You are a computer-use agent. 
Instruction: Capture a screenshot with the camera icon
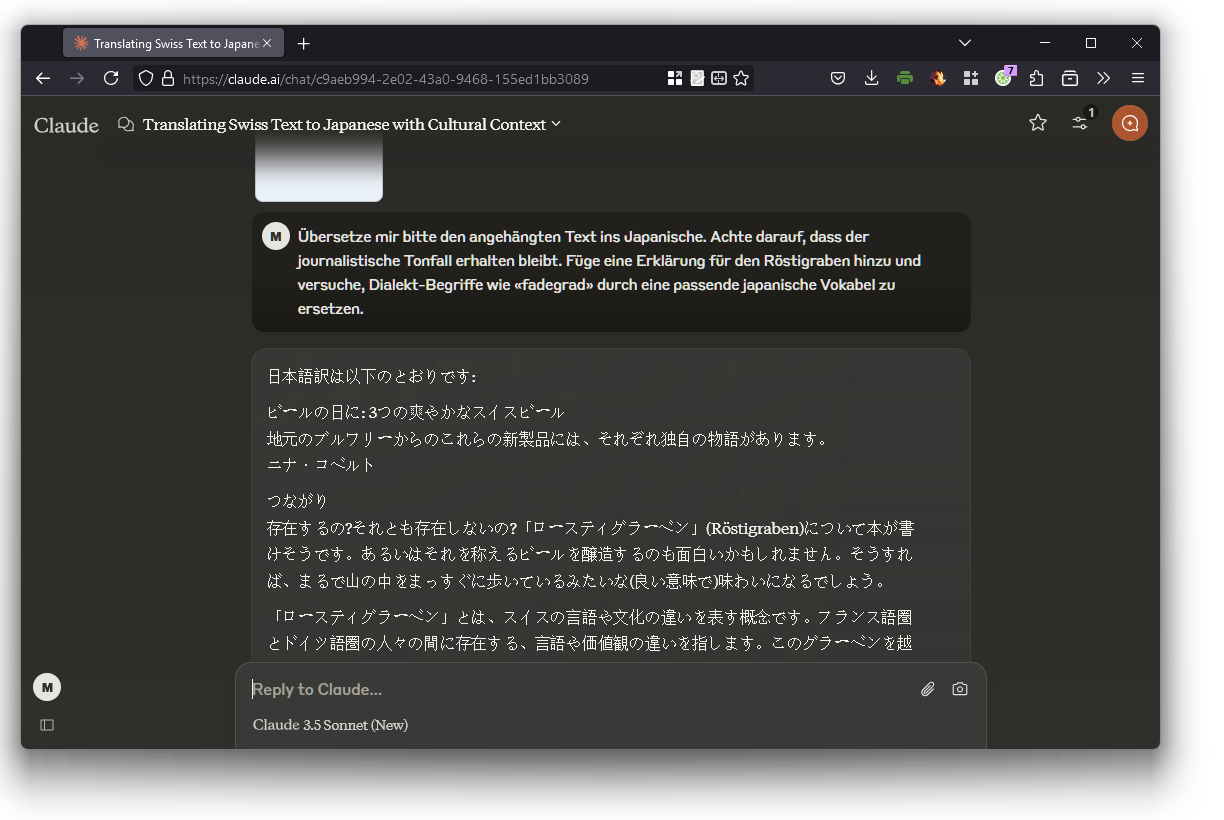coord(960,689)
